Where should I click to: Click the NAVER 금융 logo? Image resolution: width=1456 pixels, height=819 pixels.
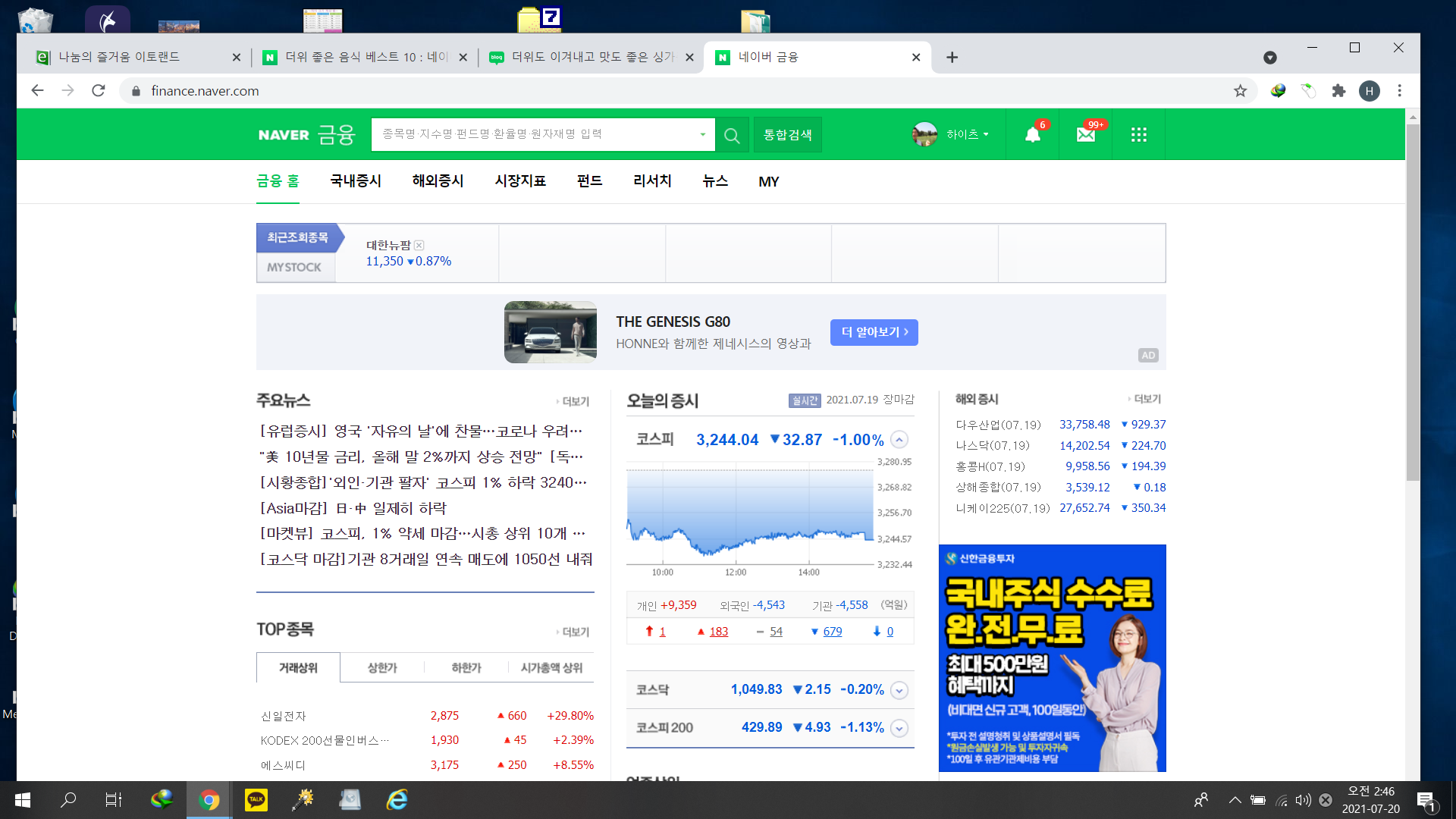(306, 134)
